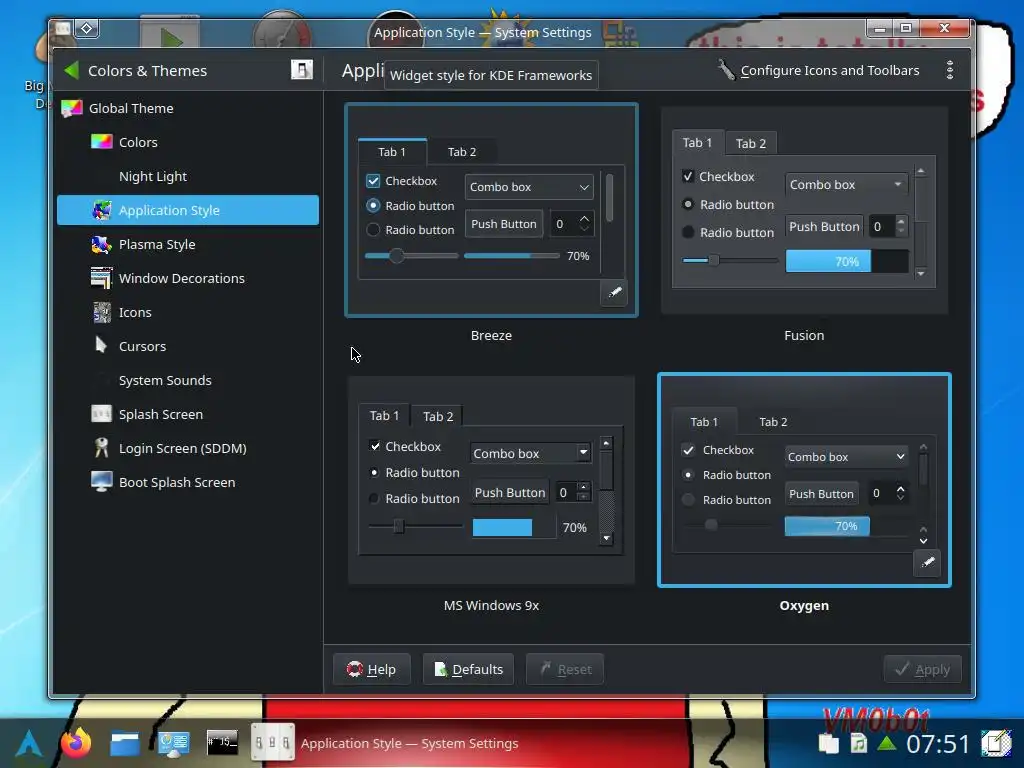Open the Combo box in Oxygen preview

click(x=846, y=456)
